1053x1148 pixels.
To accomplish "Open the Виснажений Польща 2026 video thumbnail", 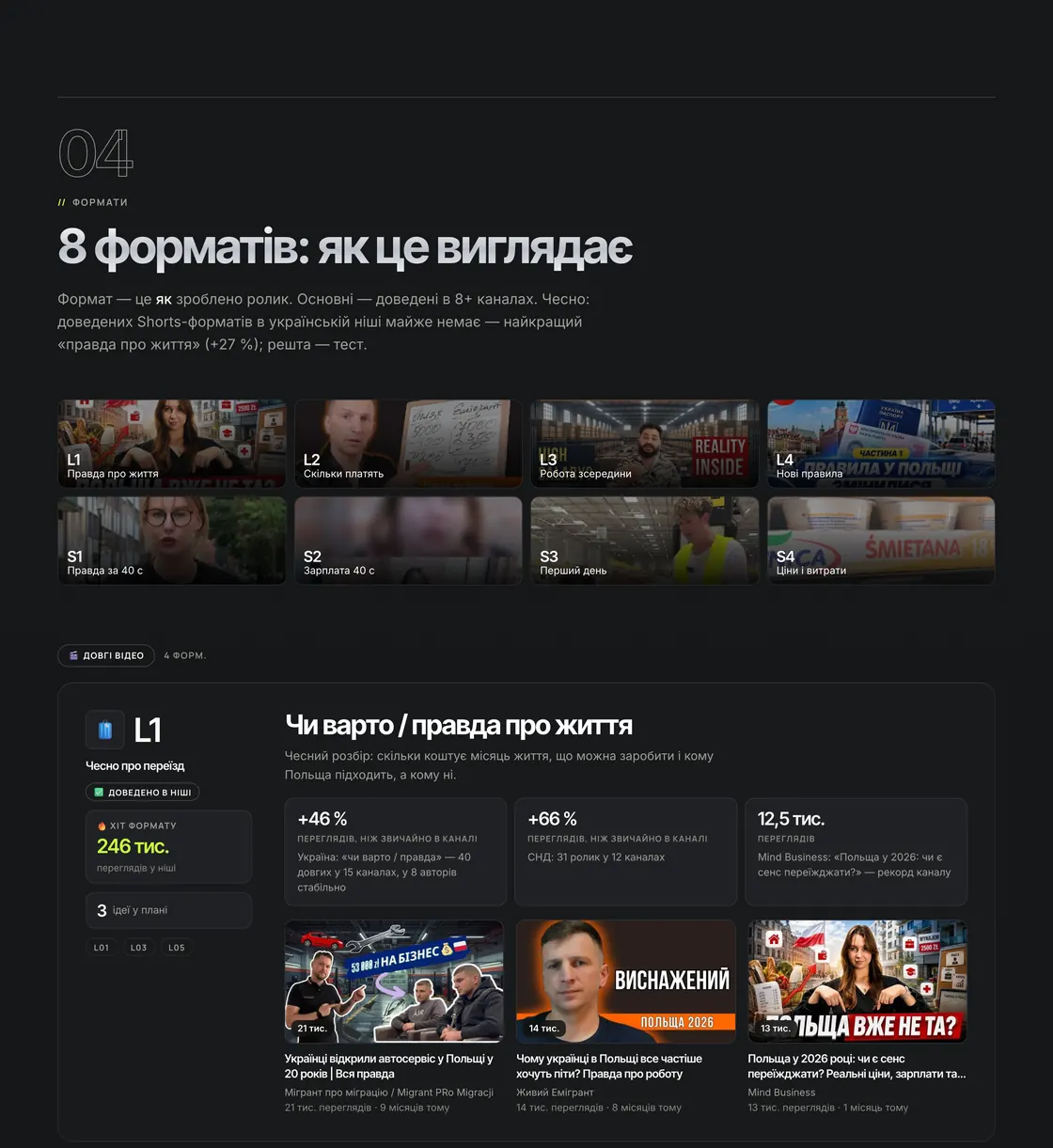I will [626, 982].
